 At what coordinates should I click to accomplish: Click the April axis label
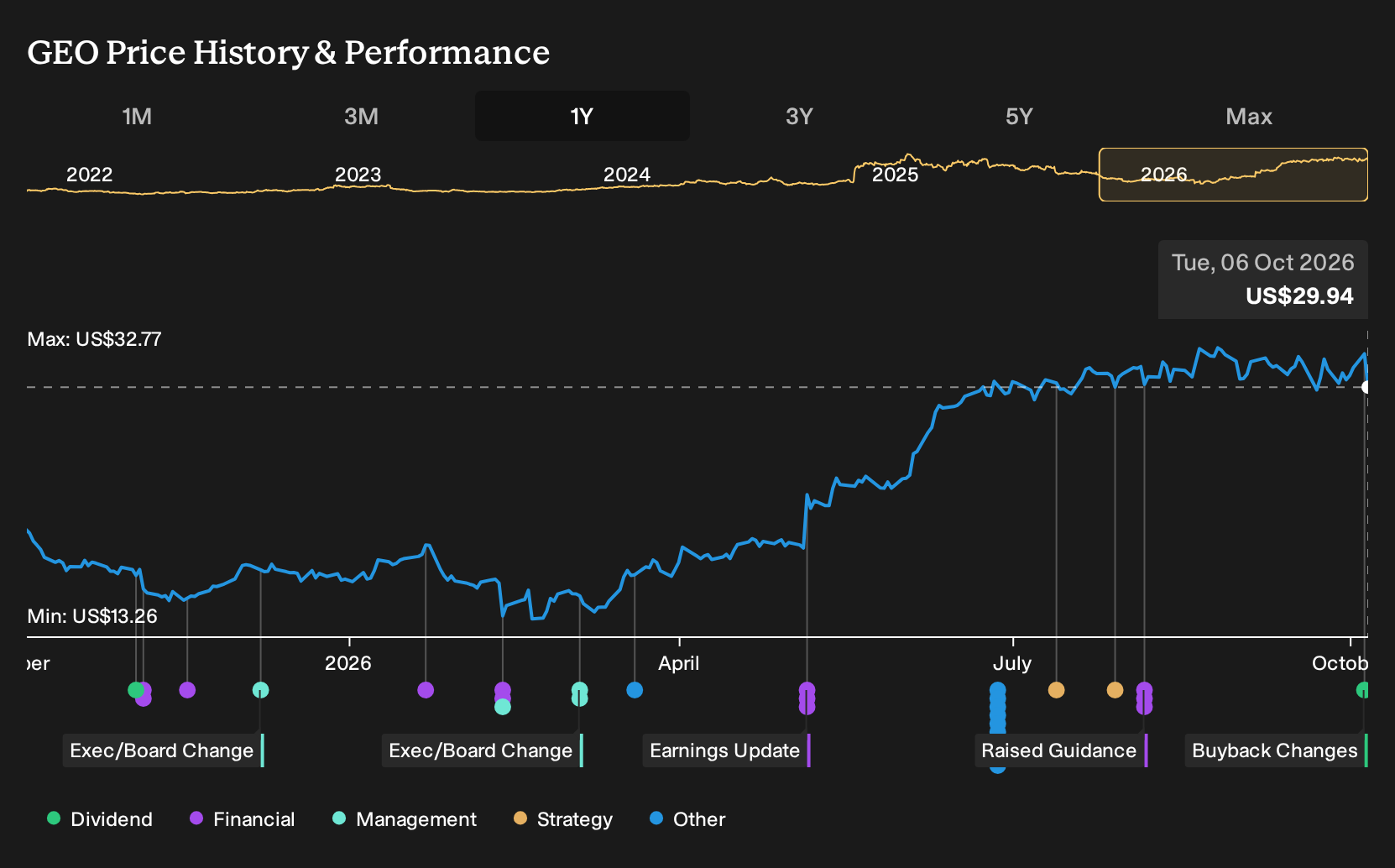click(679, 663)
